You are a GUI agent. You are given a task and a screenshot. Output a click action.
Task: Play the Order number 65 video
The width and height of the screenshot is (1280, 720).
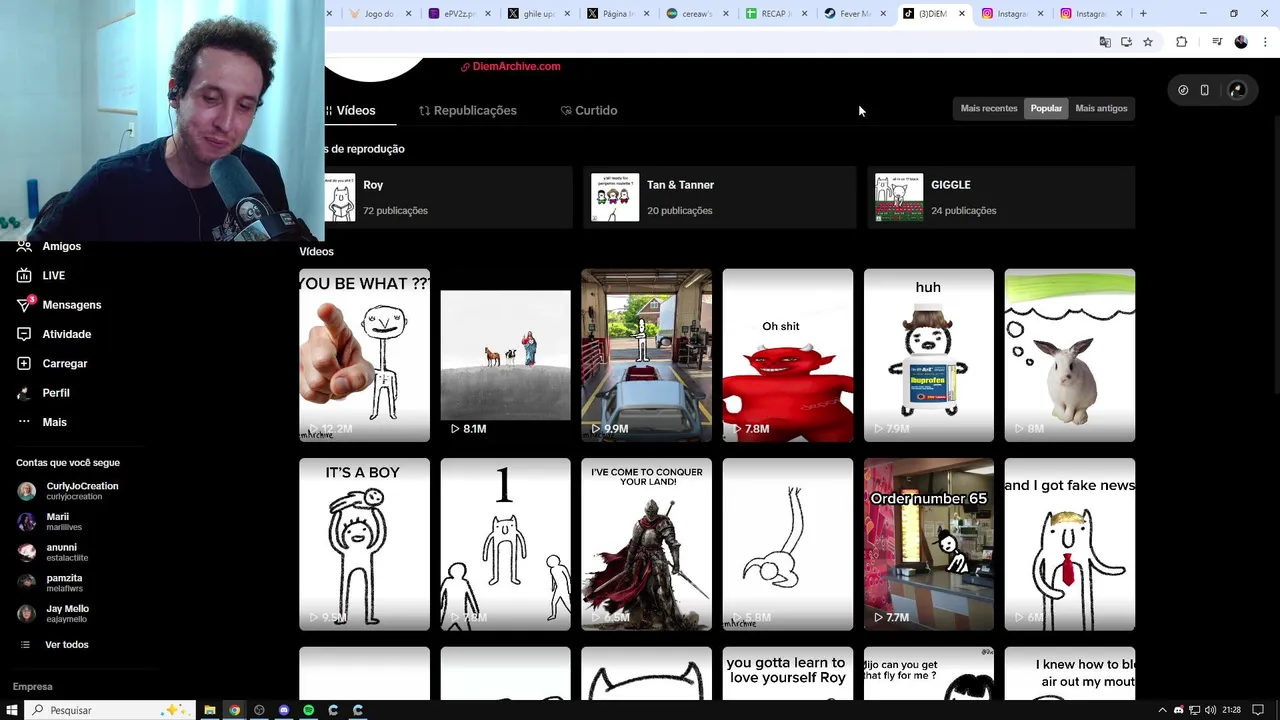[x=928, y=544]
